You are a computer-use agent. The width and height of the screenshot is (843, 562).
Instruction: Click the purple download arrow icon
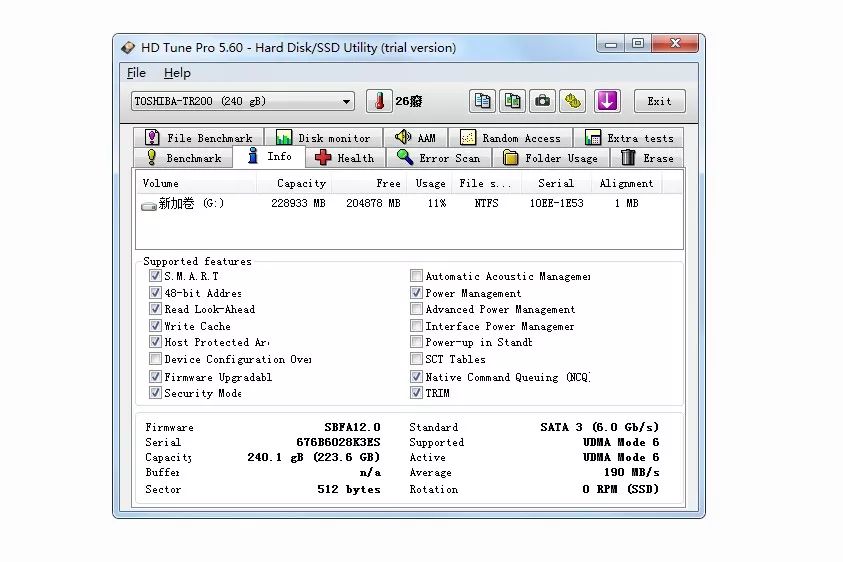coord(607,101)
